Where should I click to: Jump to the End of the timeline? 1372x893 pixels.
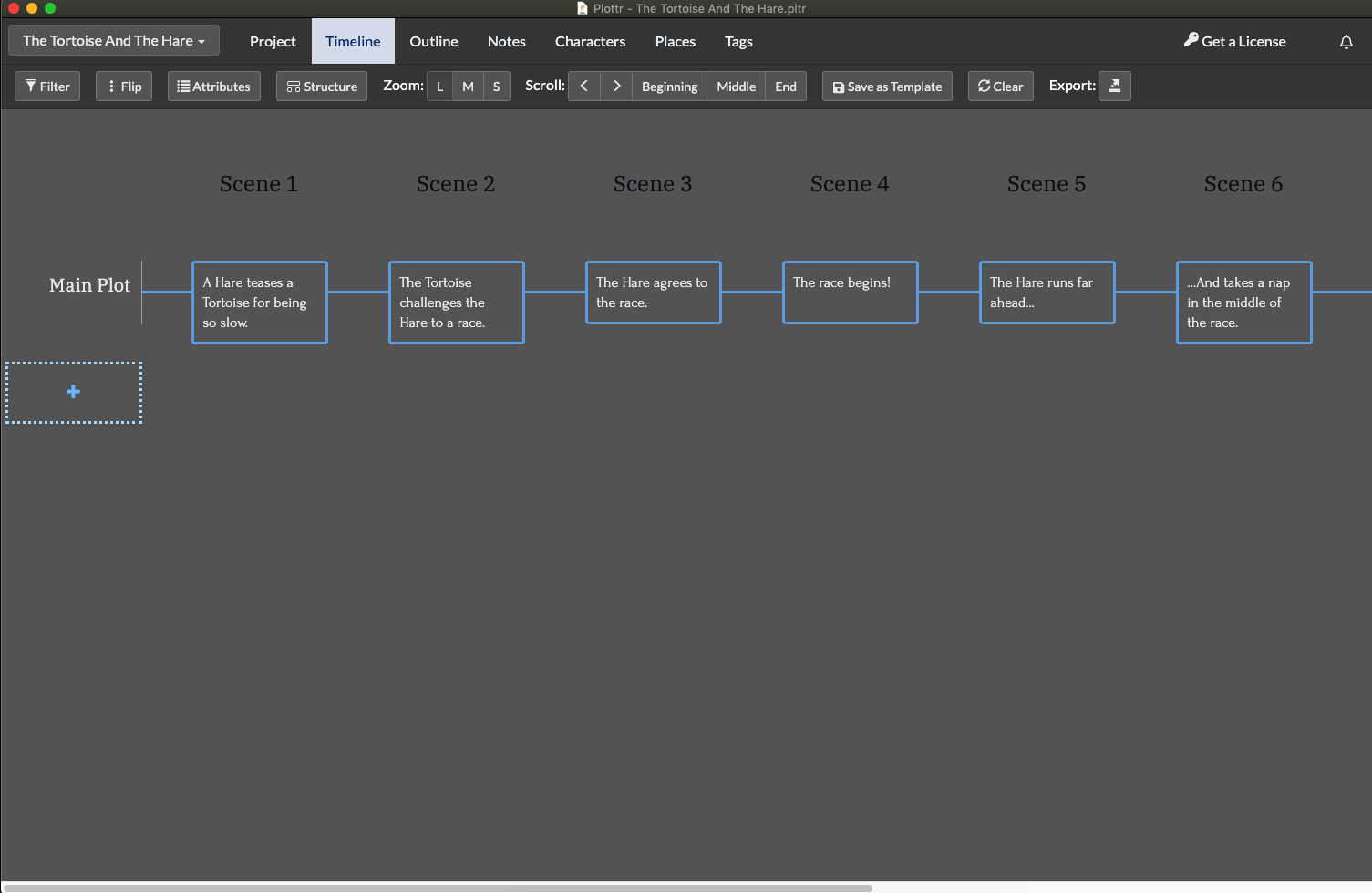click(x=785, y=86)
